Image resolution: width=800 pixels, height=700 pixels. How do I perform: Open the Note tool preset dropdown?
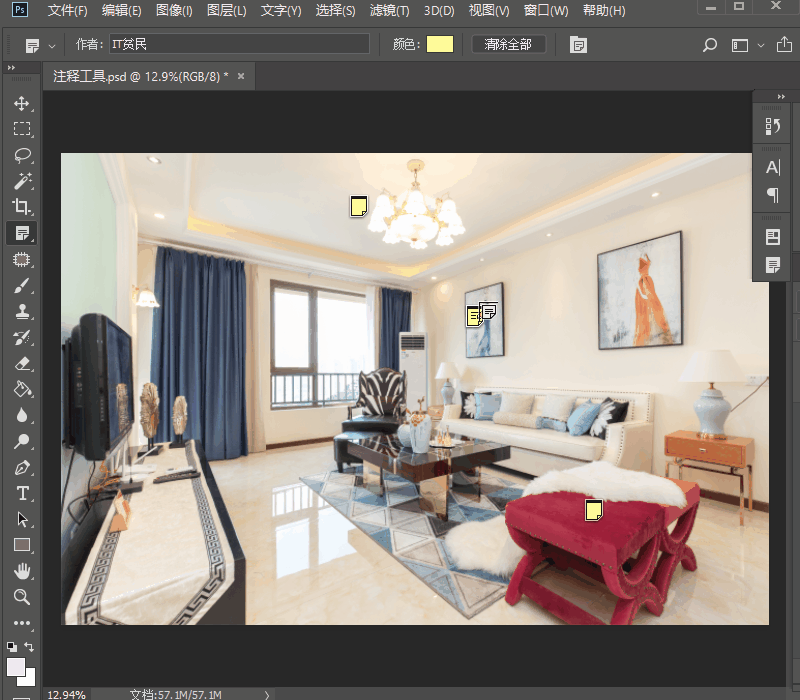(40, 45)
